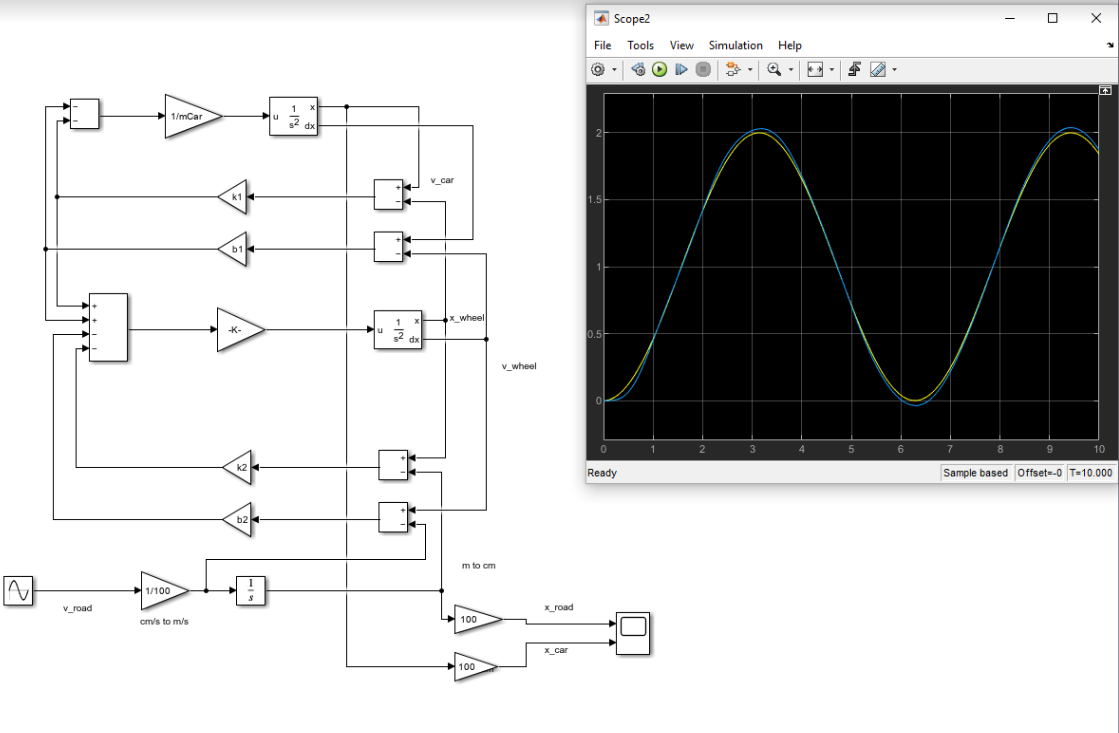Viewport: 1119px width, 733px height.
Task: Open the Scope configuration properties gear icon
Action: [597, 69]
